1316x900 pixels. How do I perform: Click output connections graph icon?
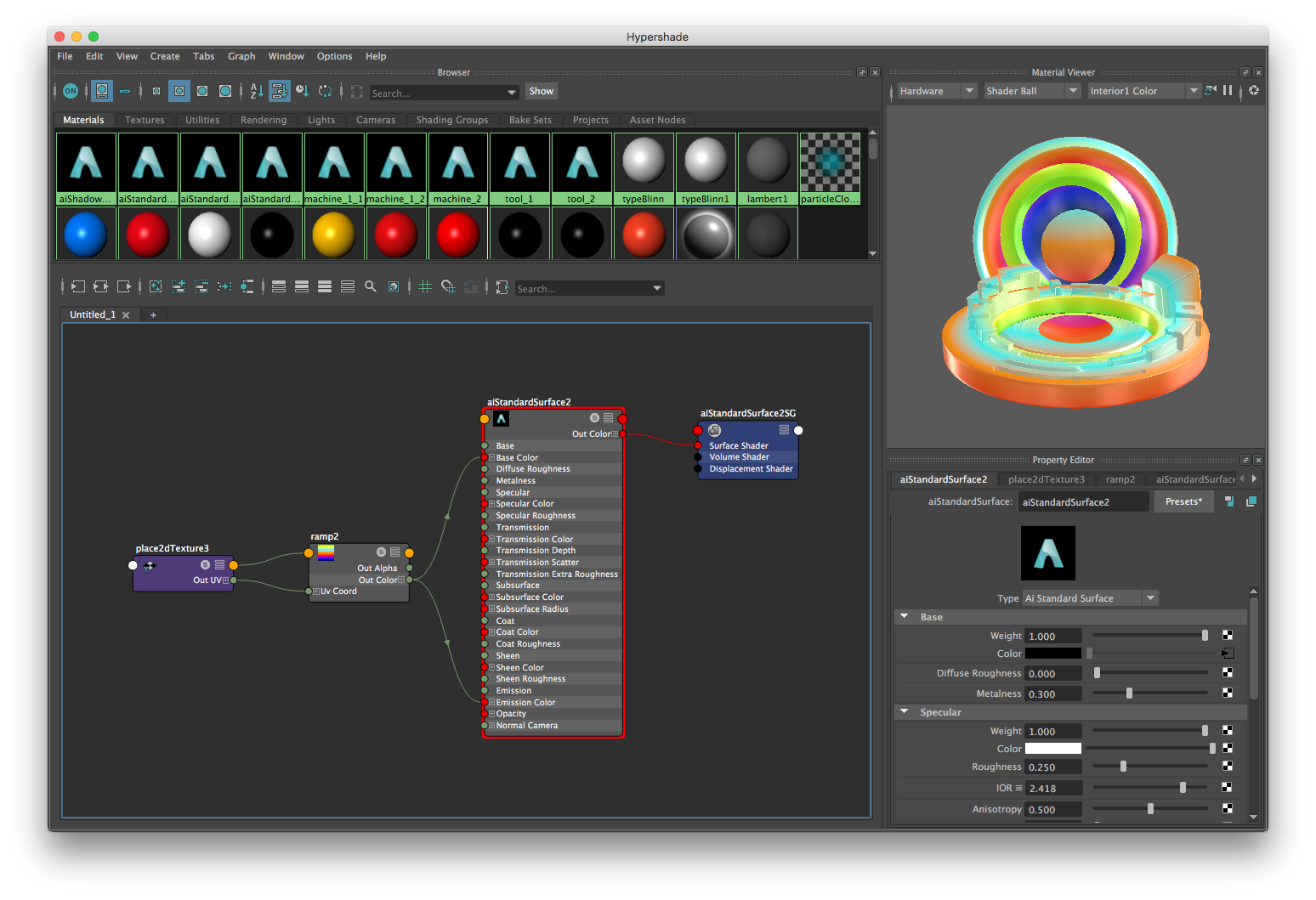pyautogui.click(x=124, y=287)
